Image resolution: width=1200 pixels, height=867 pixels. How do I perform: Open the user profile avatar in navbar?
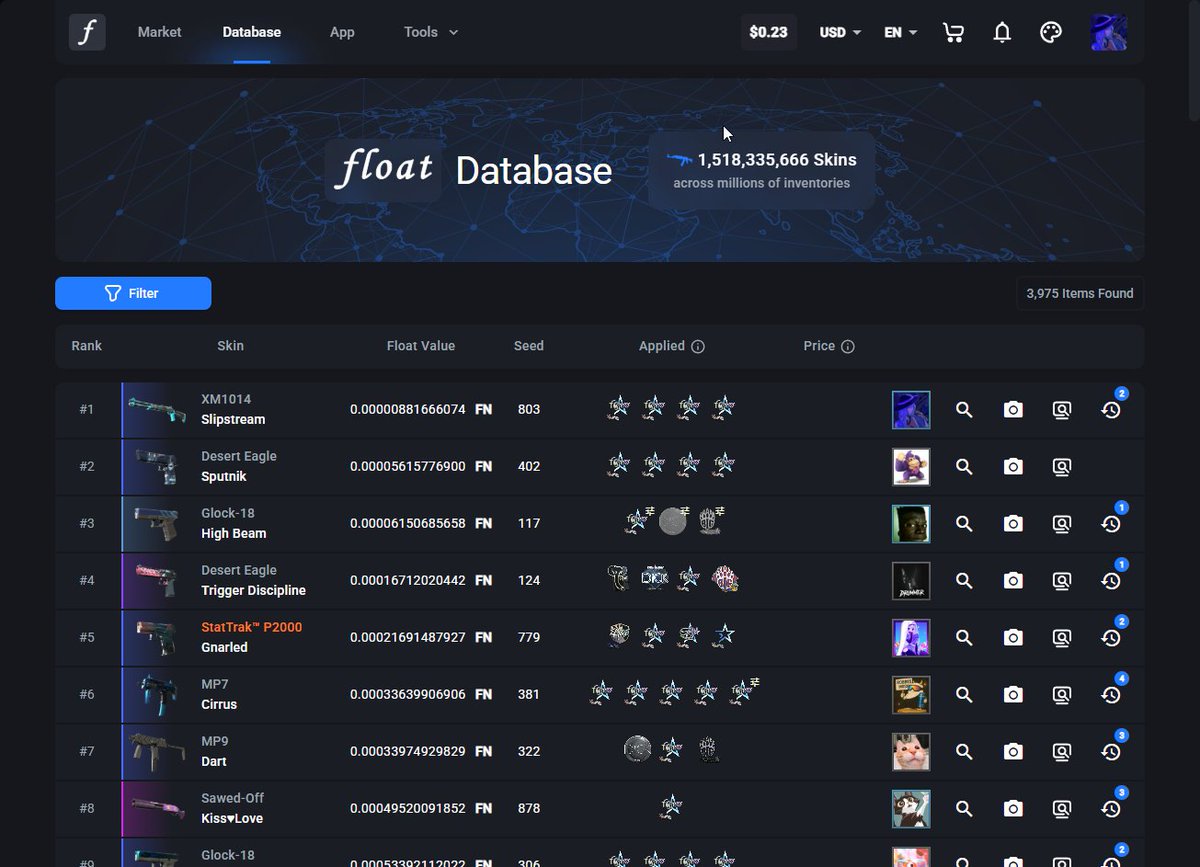1109,32
